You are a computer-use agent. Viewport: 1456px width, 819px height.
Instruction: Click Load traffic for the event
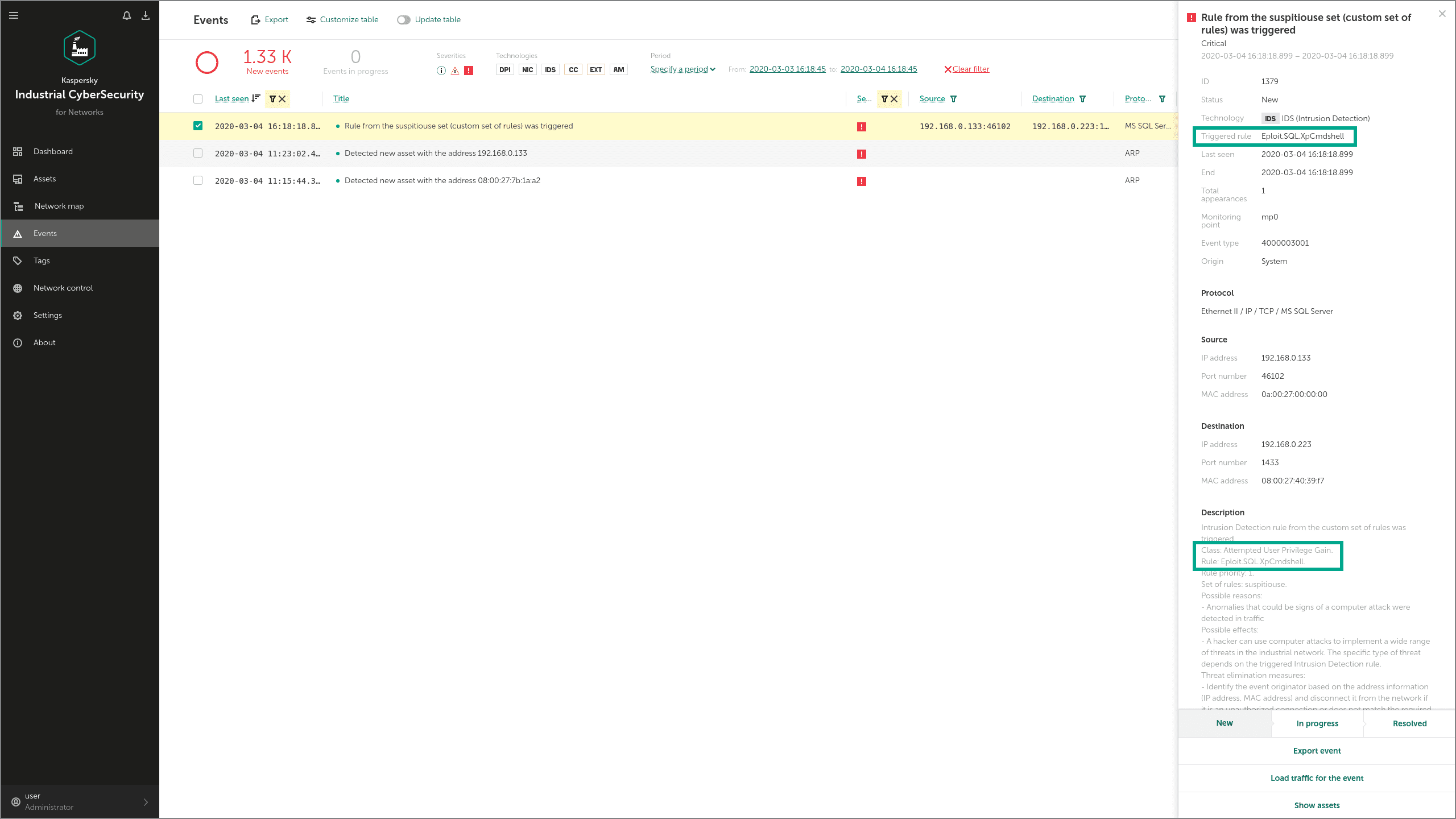[x=1317, y=778]
